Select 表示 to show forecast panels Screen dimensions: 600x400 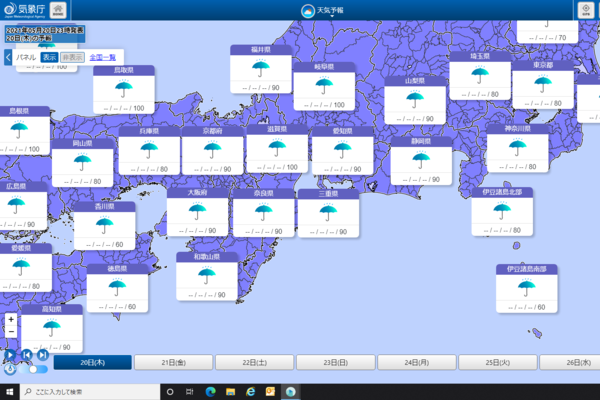point(49,57)
